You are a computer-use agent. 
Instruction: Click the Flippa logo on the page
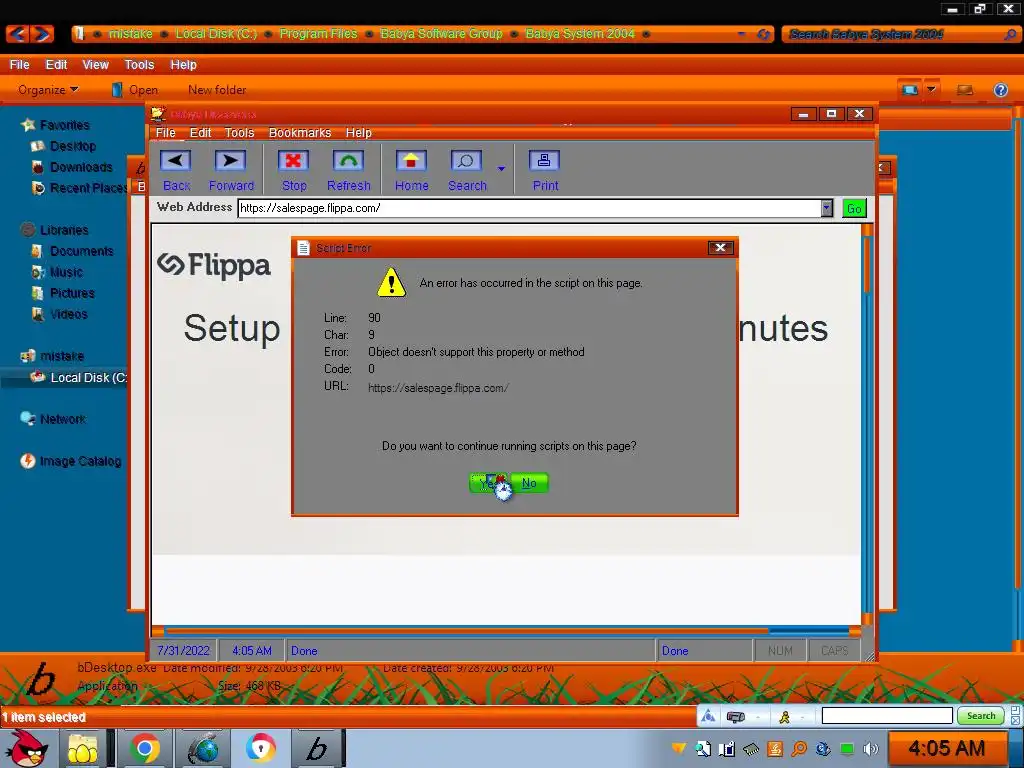click(214, 265)
